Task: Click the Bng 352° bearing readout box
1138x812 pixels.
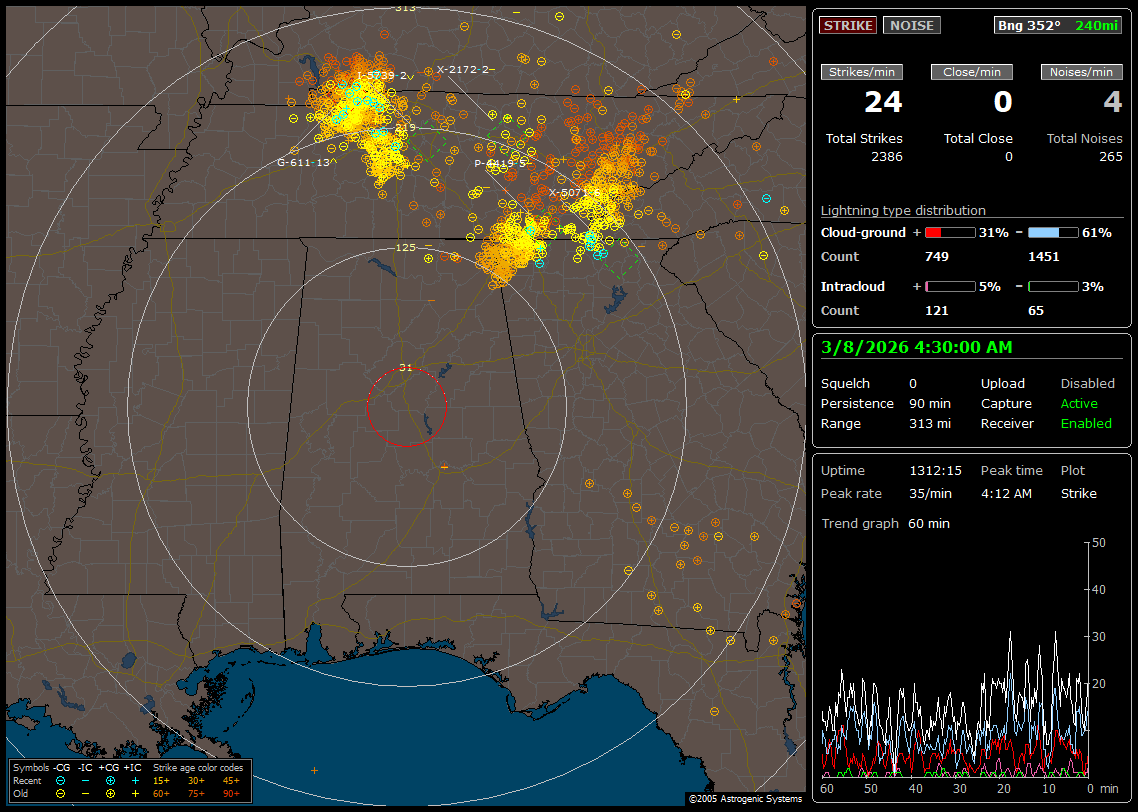Action: click(1058, 25)
